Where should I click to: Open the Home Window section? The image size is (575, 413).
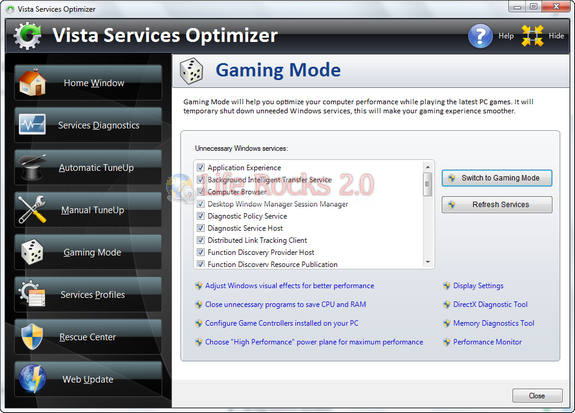(x=88, y=83)
